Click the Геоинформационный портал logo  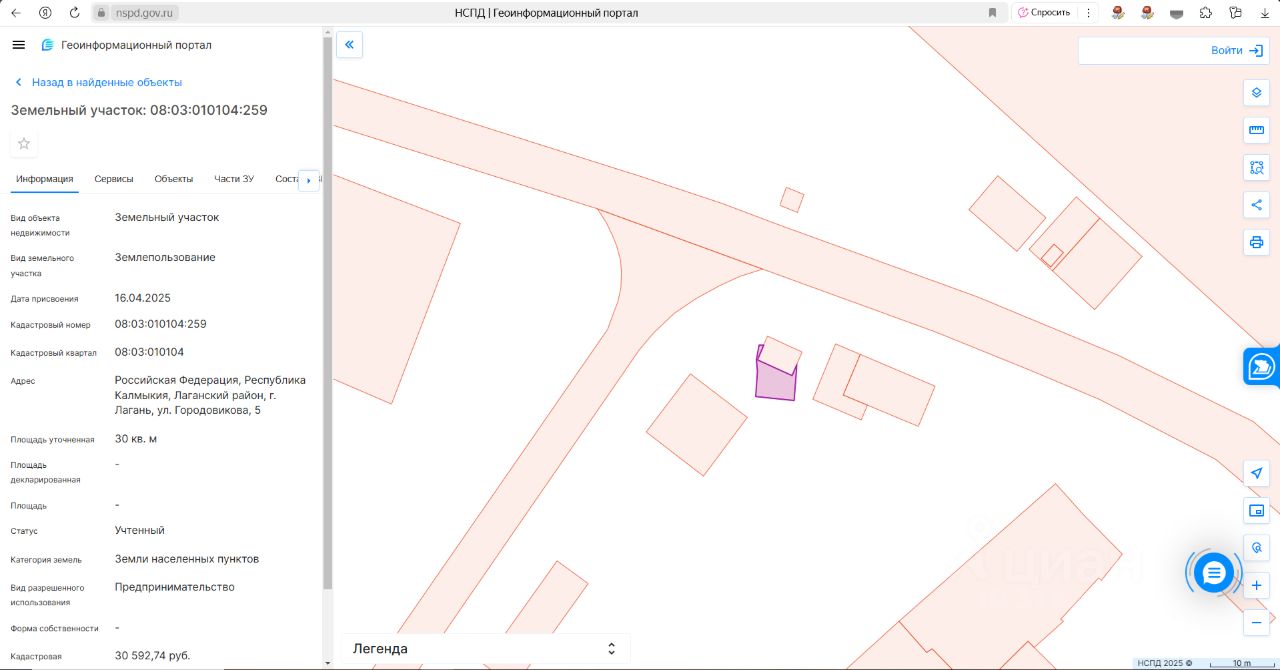(x=126, y=45)
